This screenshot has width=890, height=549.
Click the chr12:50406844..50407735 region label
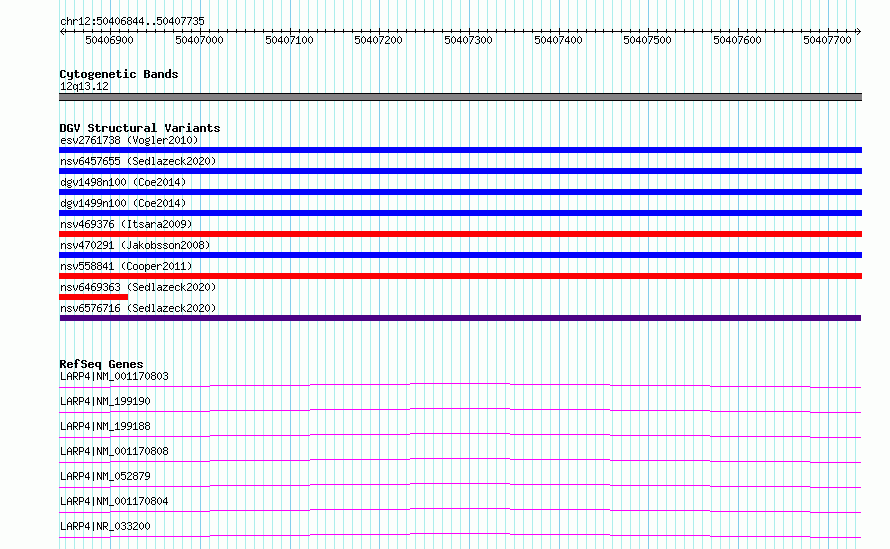[x=132, y=21]
